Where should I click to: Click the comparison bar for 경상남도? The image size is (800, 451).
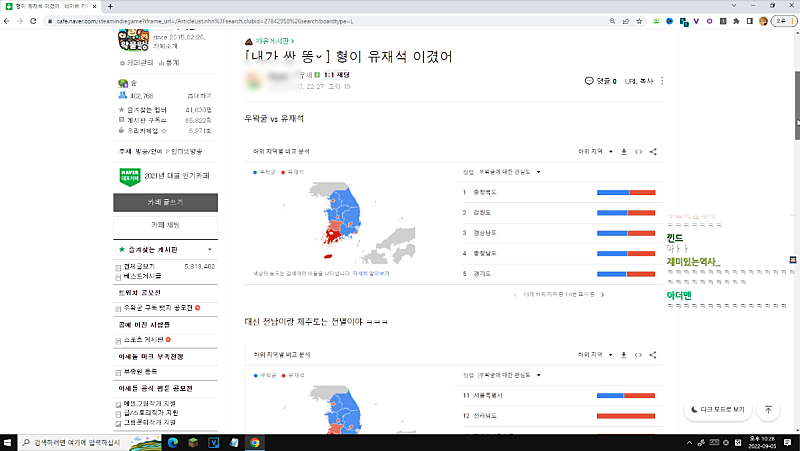(626, 233)
